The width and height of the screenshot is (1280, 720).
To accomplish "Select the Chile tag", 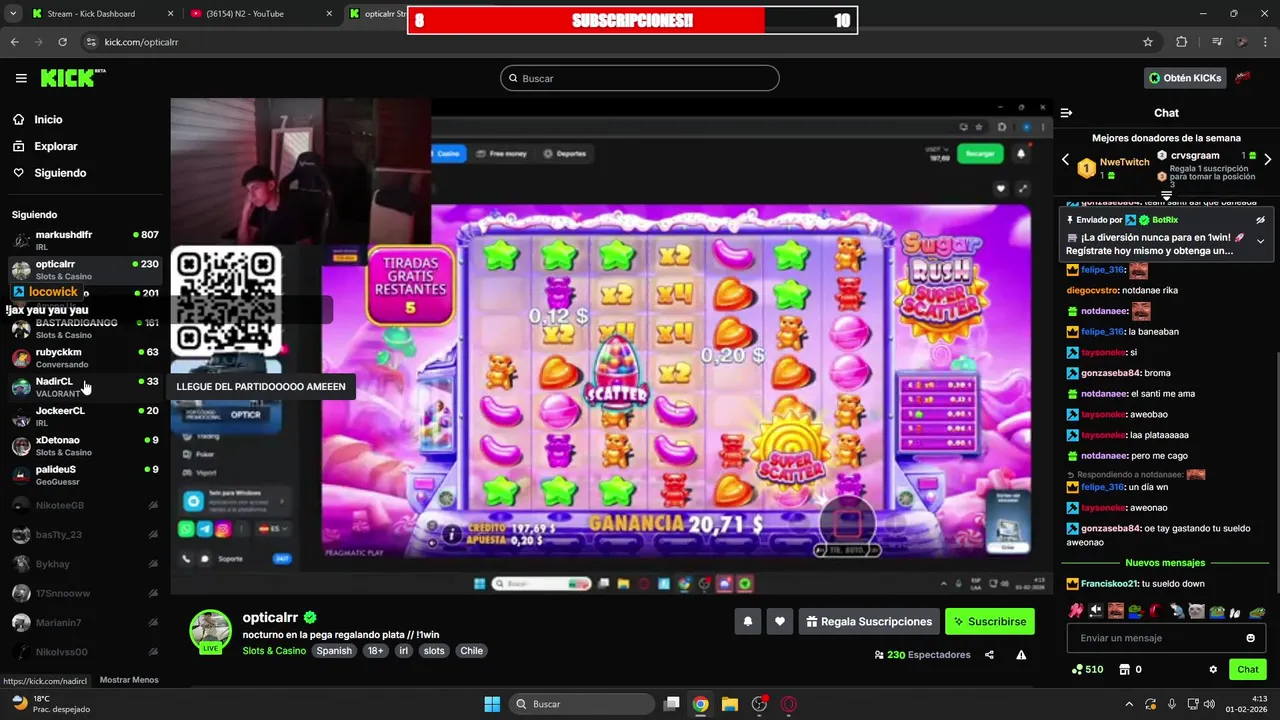I will 471,650.
